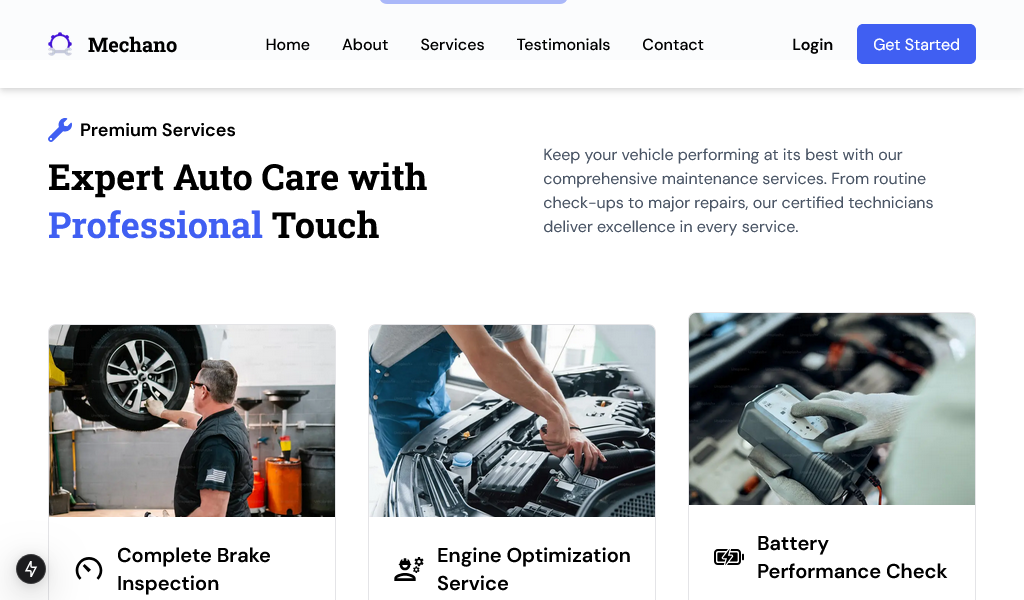This screenshot has width=1024, height=600.
Task: Go to the About menu item
Action: (x=365, y=44)
